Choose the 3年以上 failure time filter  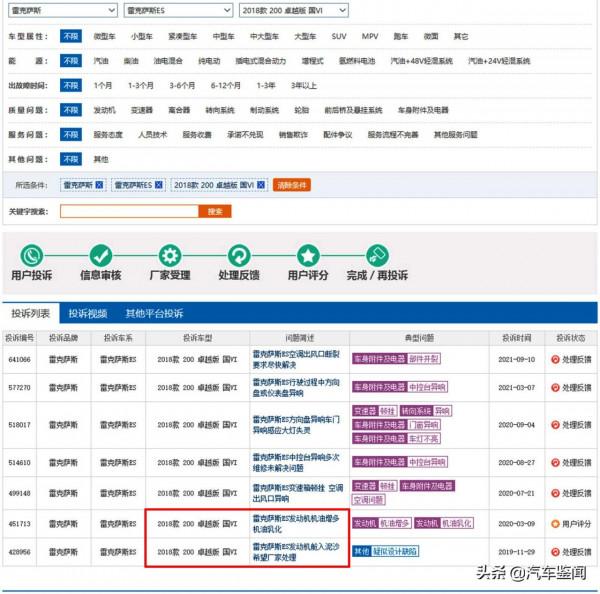tap(304, 85)
